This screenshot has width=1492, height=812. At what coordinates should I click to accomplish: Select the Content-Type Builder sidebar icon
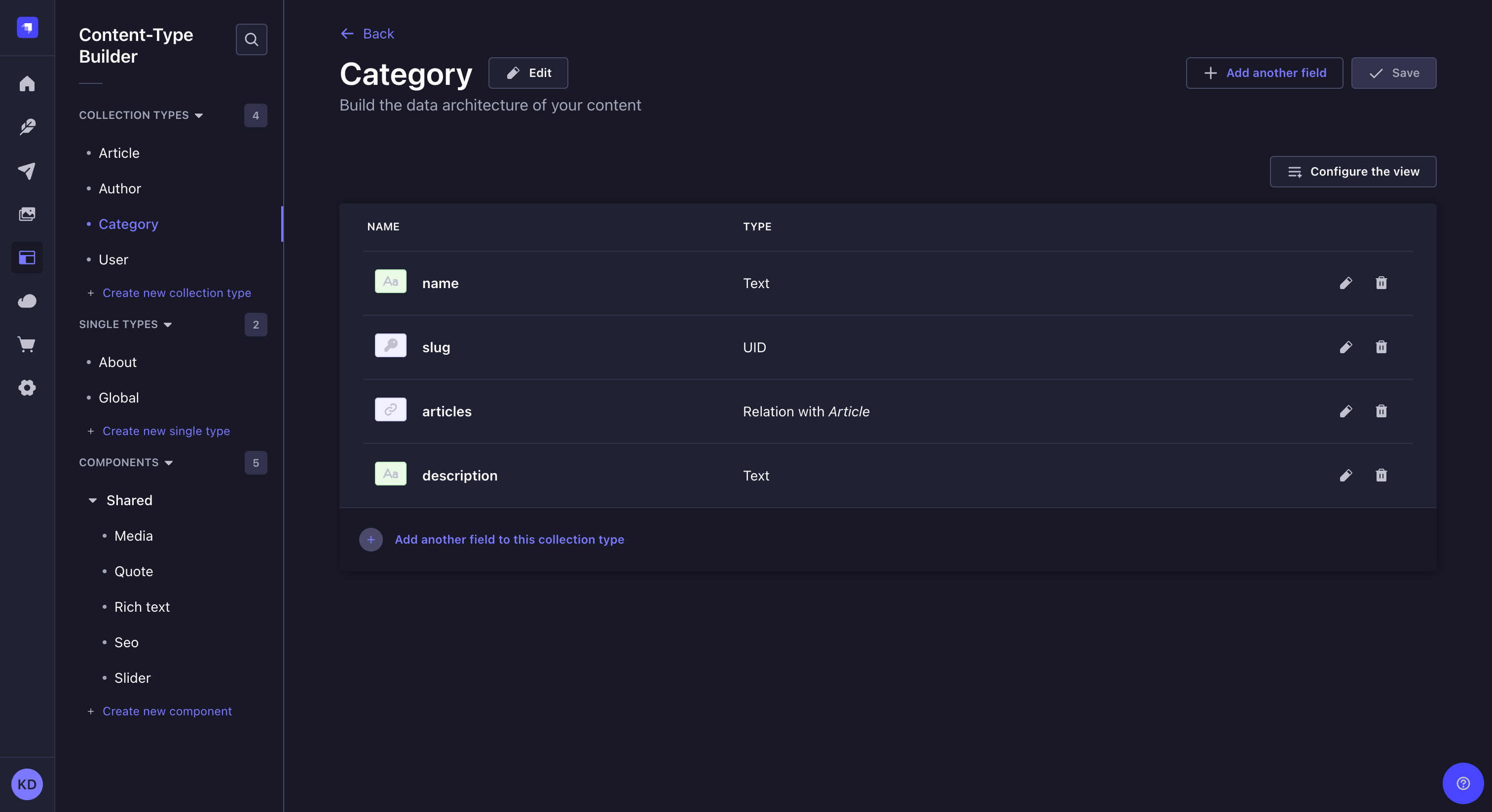27,258
